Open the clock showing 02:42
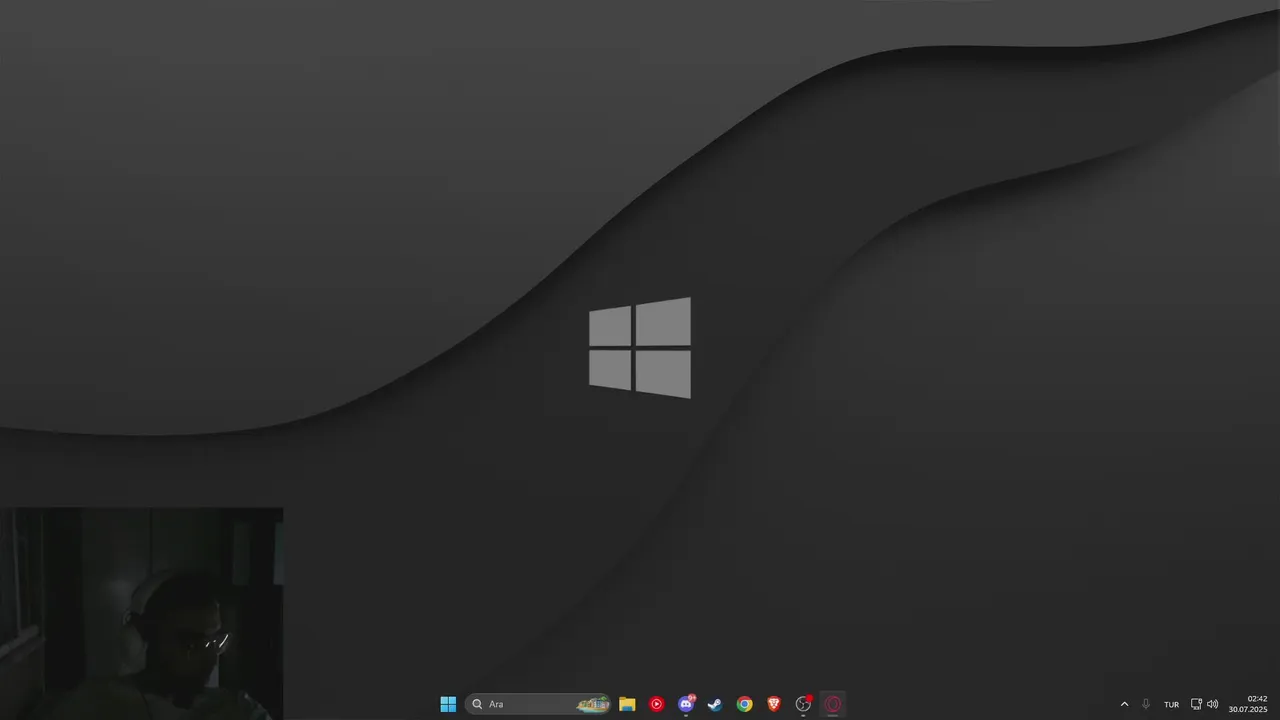 [1248, 704]
